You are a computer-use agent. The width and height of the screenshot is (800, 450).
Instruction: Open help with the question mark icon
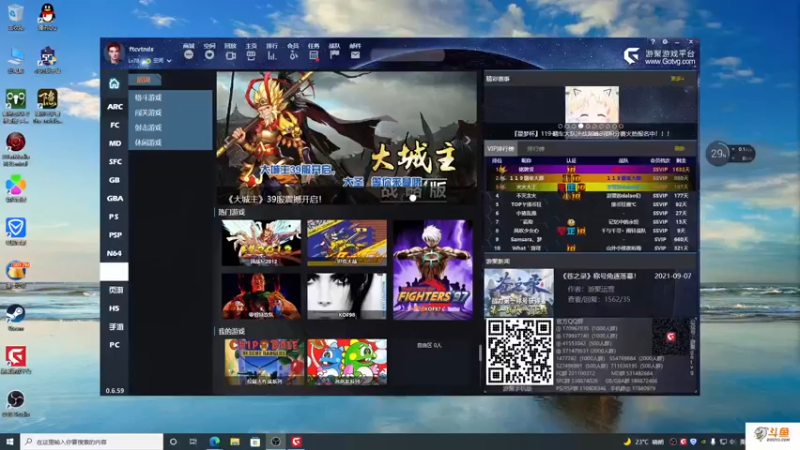tap(653, 42)
